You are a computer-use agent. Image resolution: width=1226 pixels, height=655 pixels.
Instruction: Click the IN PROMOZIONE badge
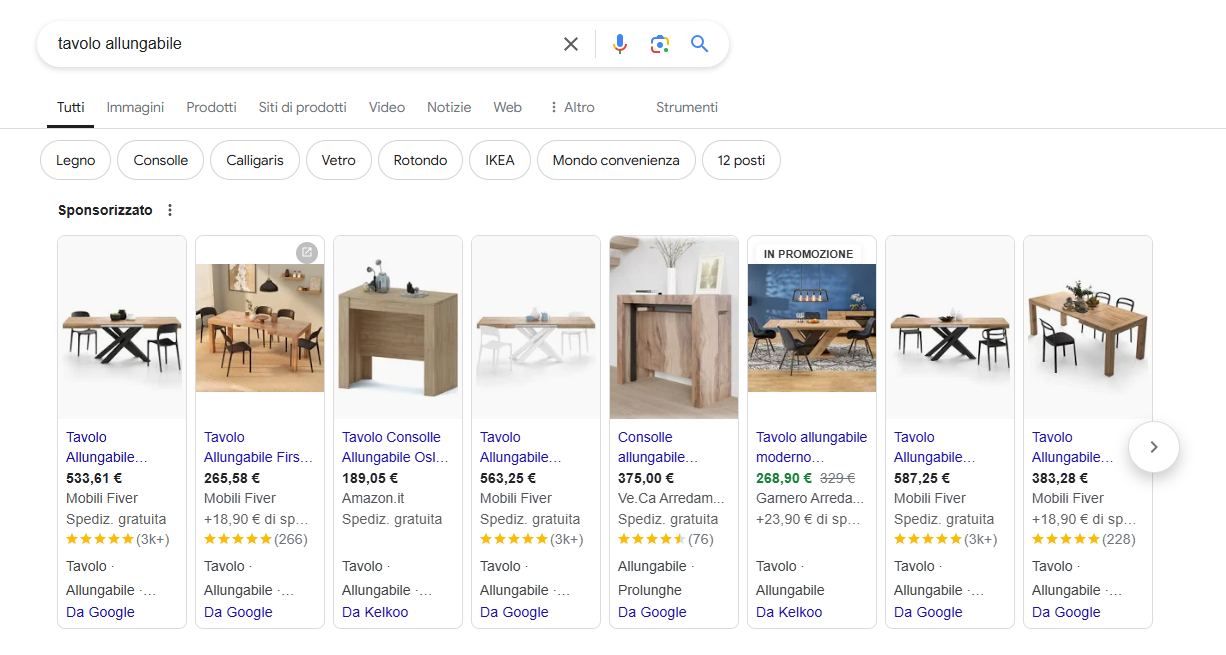pos(808,254)
